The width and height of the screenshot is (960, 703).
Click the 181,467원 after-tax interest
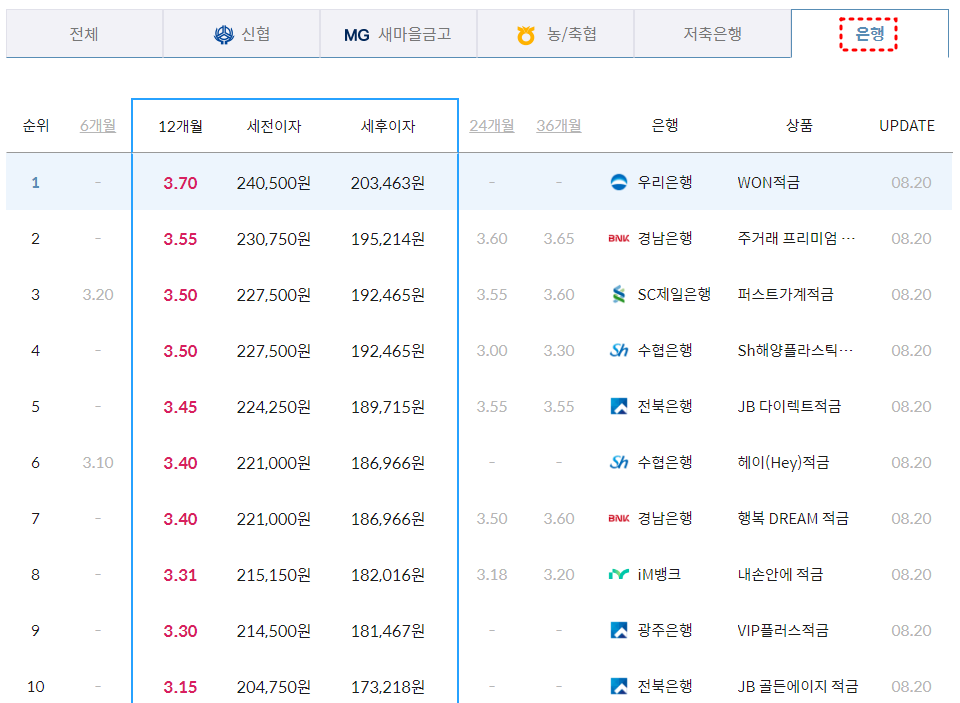388,631
